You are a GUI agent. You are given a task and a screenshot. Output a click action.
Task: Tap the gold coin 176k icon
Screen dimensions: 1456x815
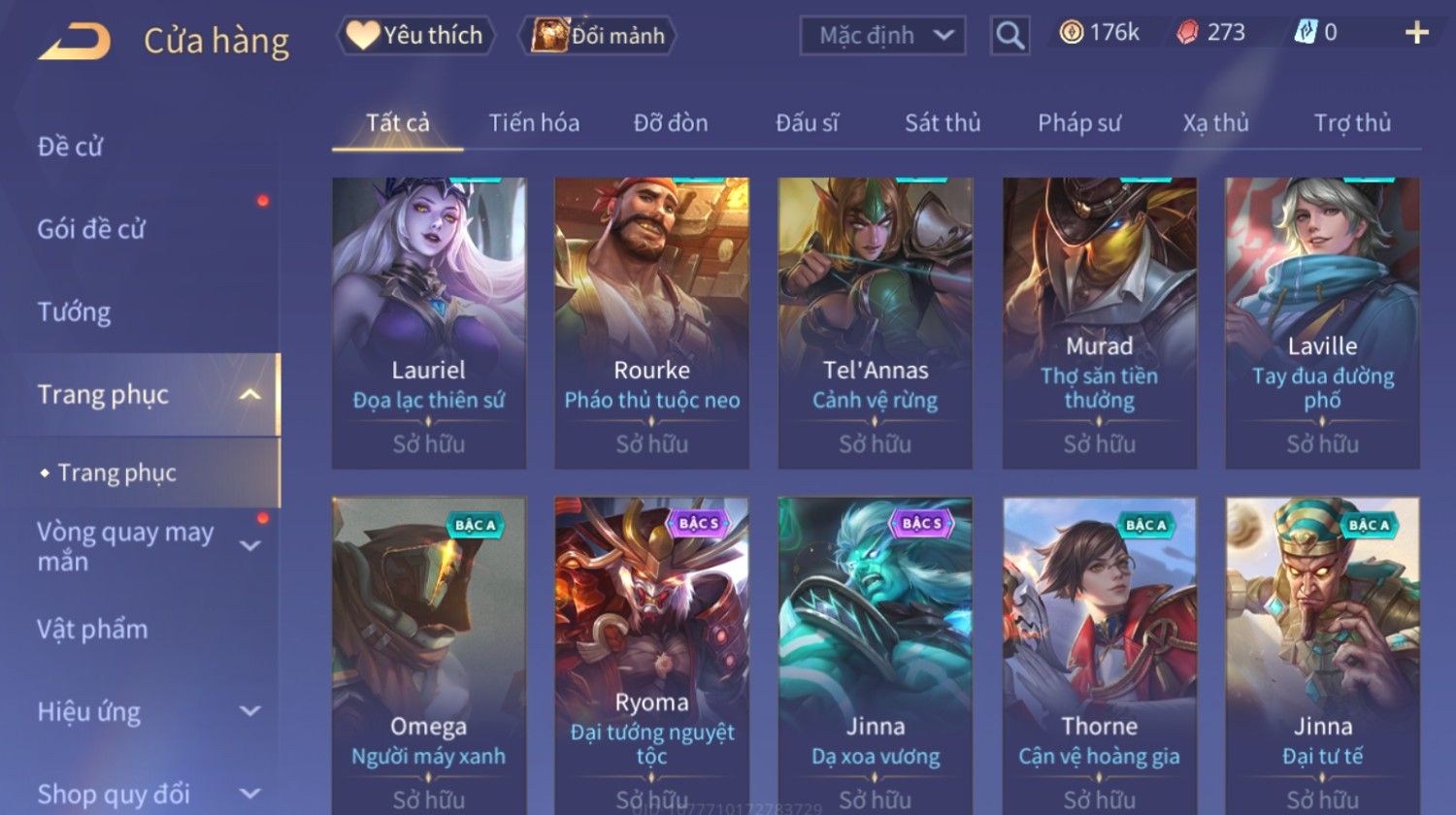click(1072, 33)
